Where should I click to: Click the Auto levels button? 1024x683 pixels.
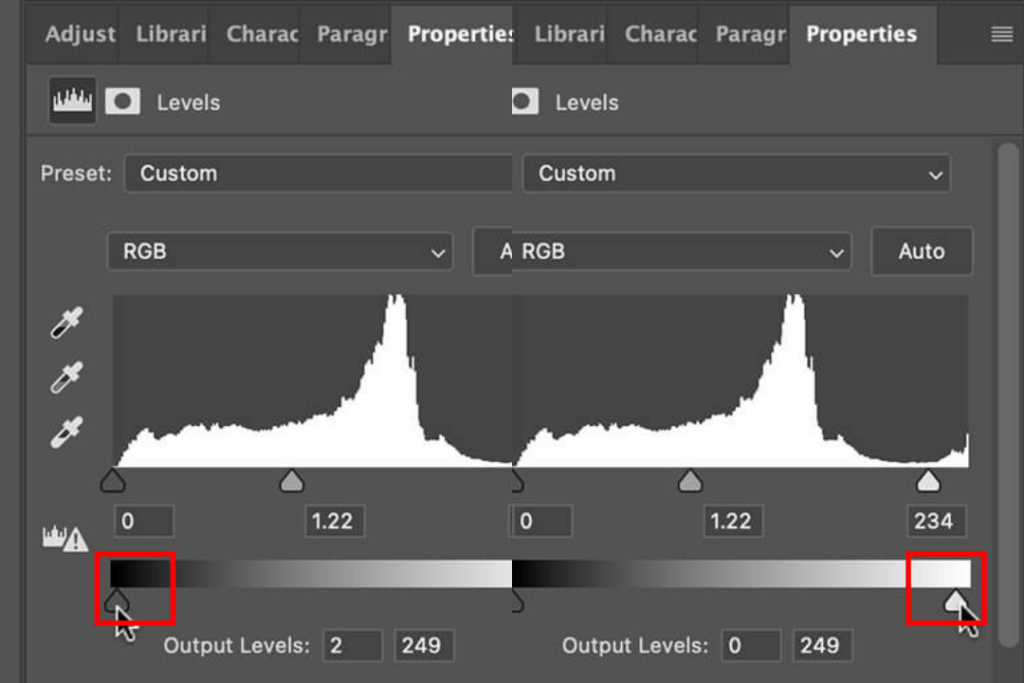pos(921,251)
